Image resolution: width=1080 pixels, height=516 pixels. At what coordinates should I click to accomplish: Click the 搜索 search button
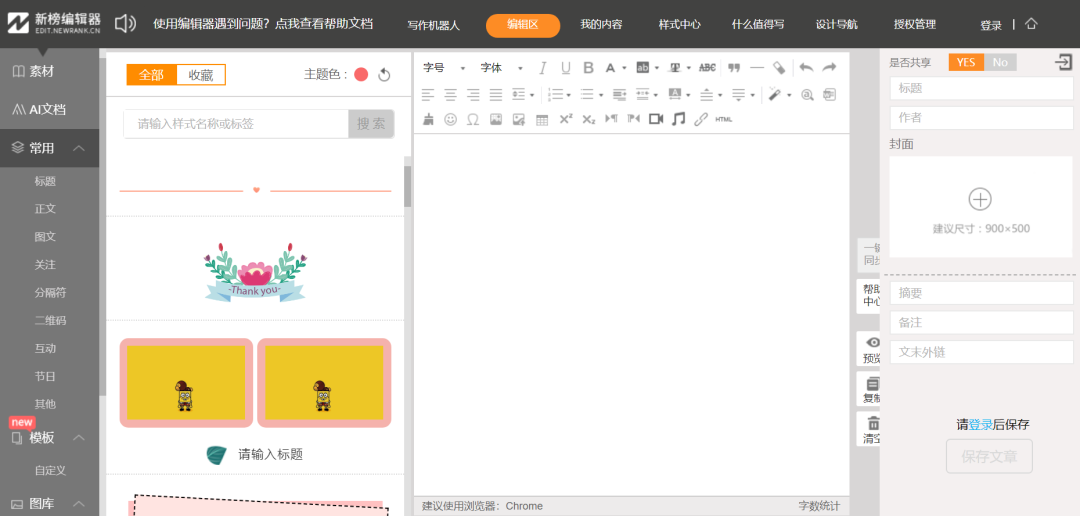tap(371, 124)
